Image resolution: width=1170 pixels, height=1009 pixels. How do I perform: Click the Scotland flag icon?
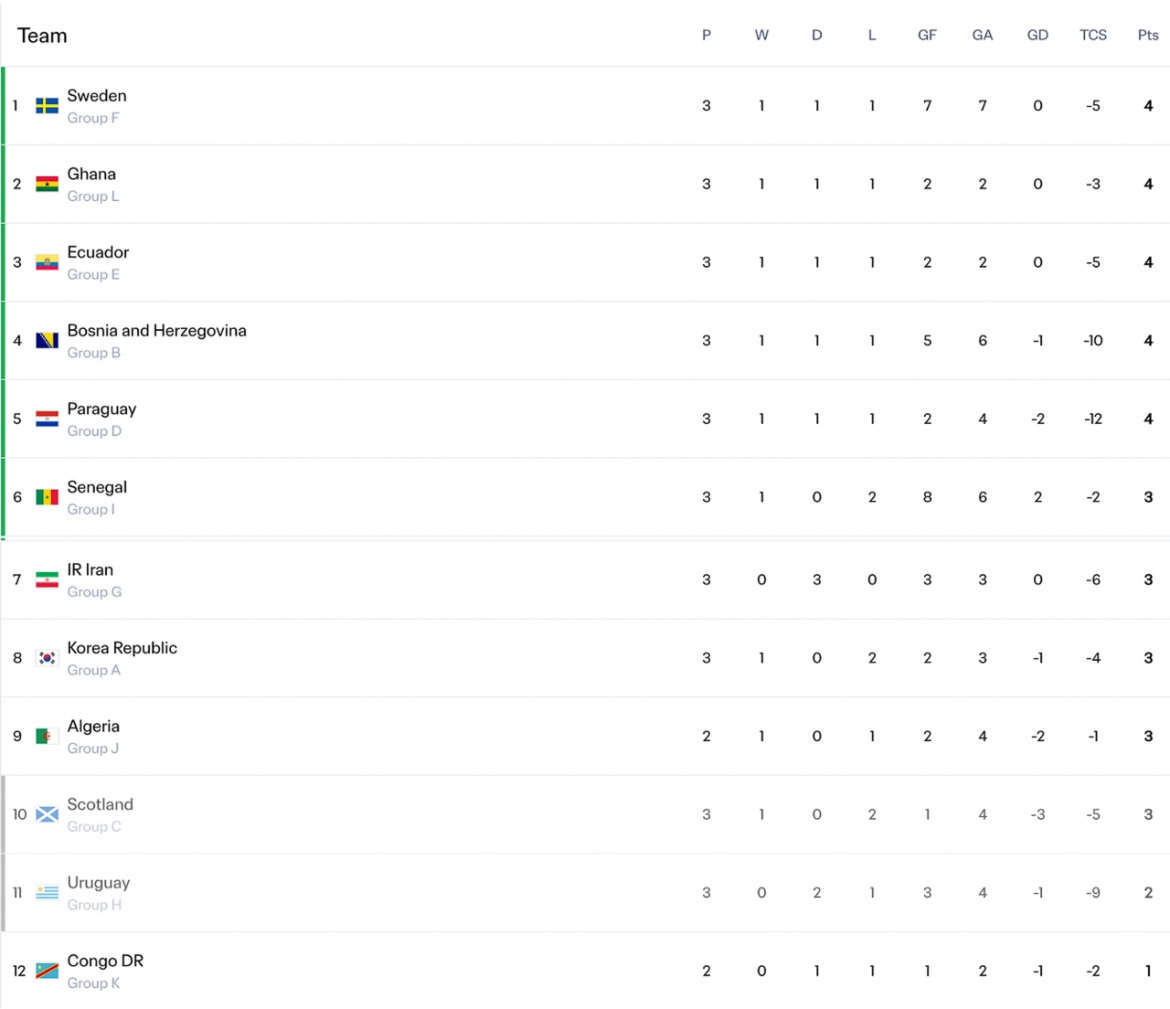pyautogui.click(x=47, y=815)
